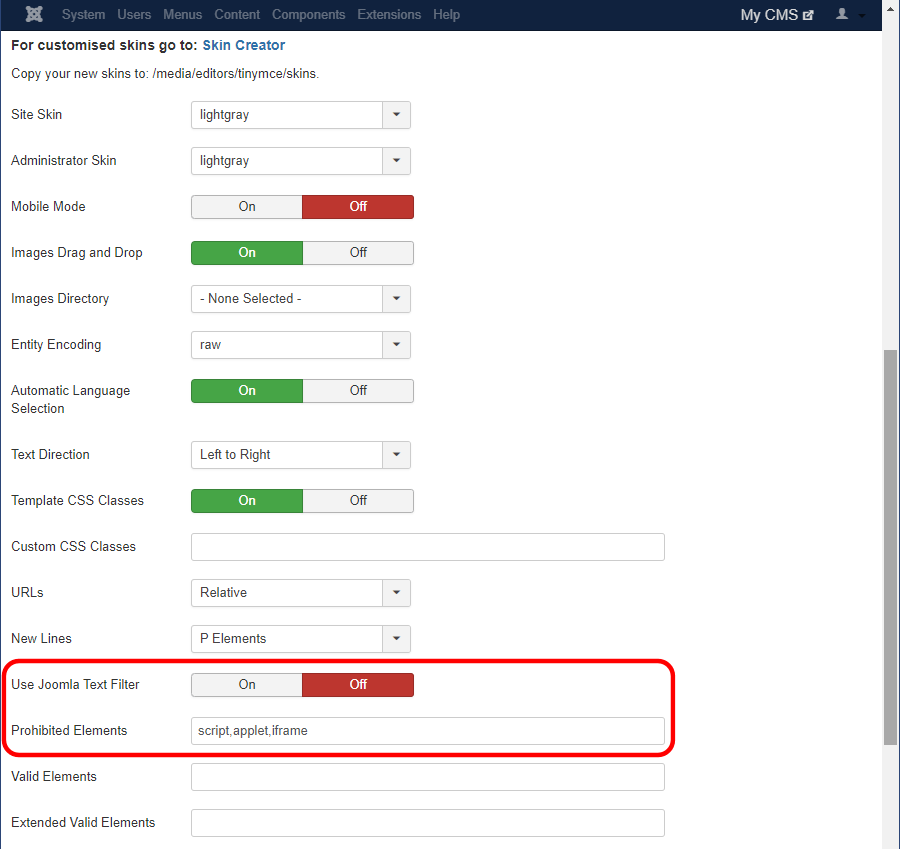Select Off for Use Joomla Text Filter
The width and height of the screenshot is (900, 849).
(358, 684)
